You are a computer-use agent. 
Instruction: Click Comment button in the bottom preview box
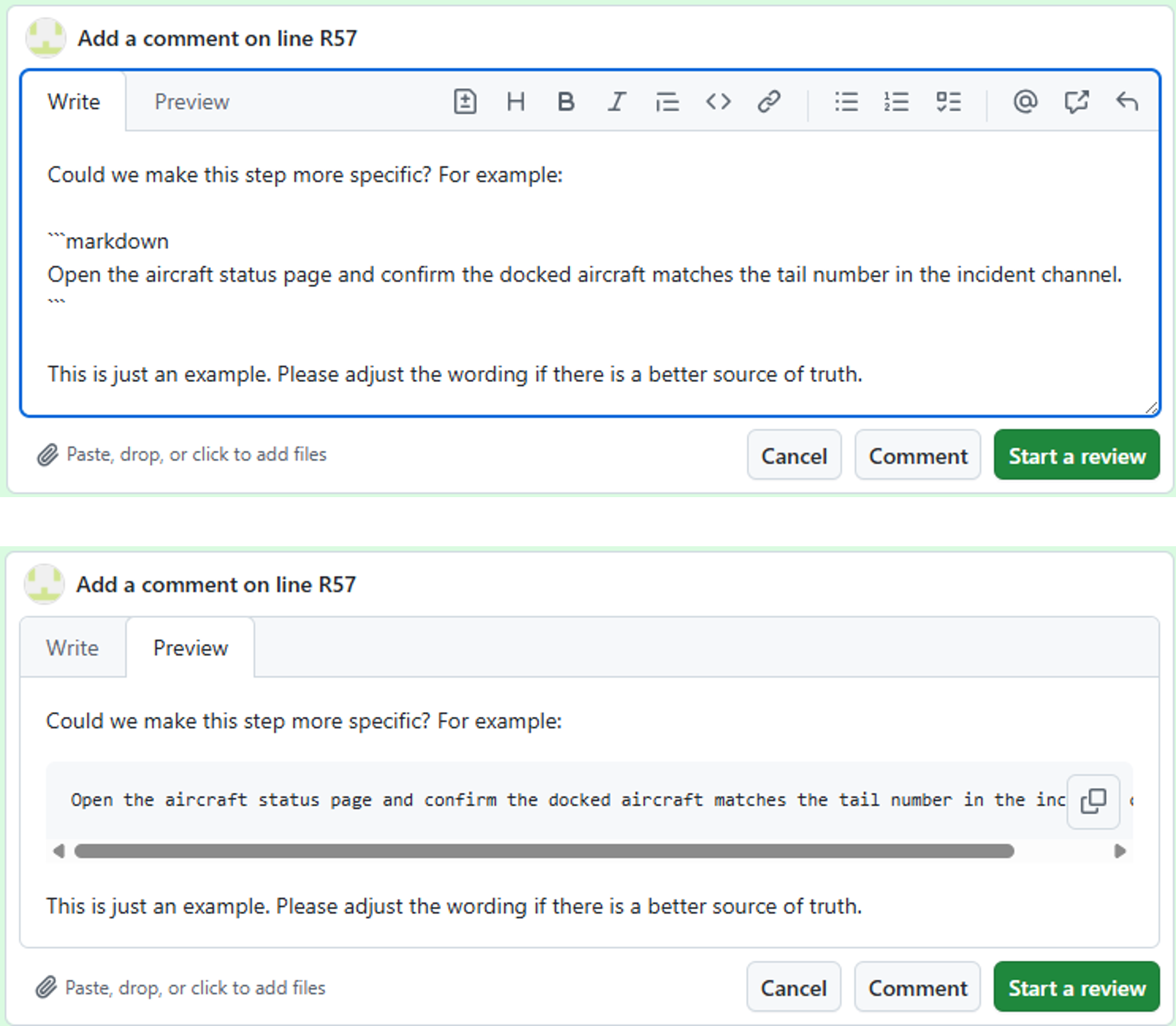917,987
